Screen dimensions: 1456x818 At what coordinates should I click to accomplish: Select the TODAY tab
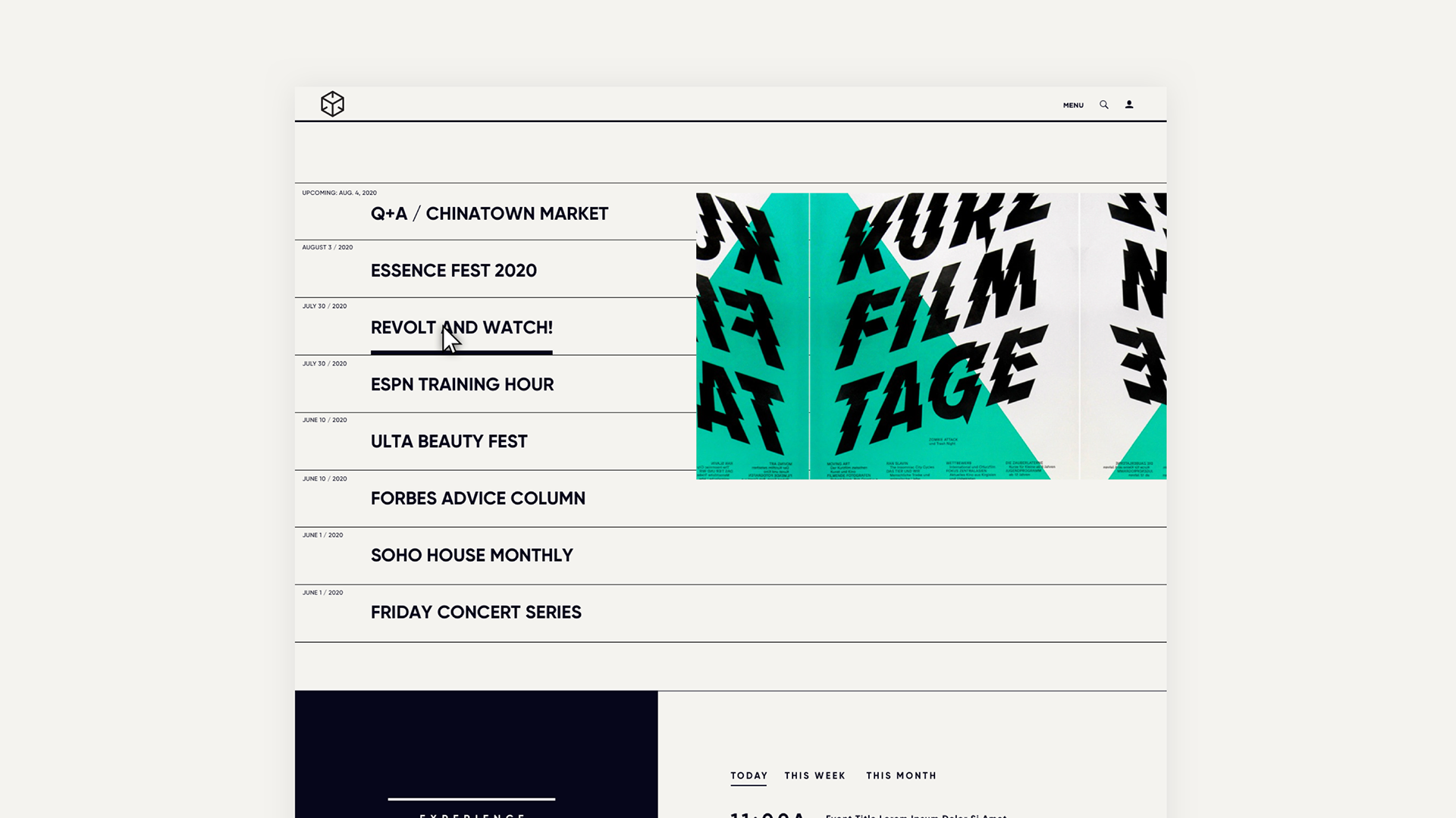point(748,776)
